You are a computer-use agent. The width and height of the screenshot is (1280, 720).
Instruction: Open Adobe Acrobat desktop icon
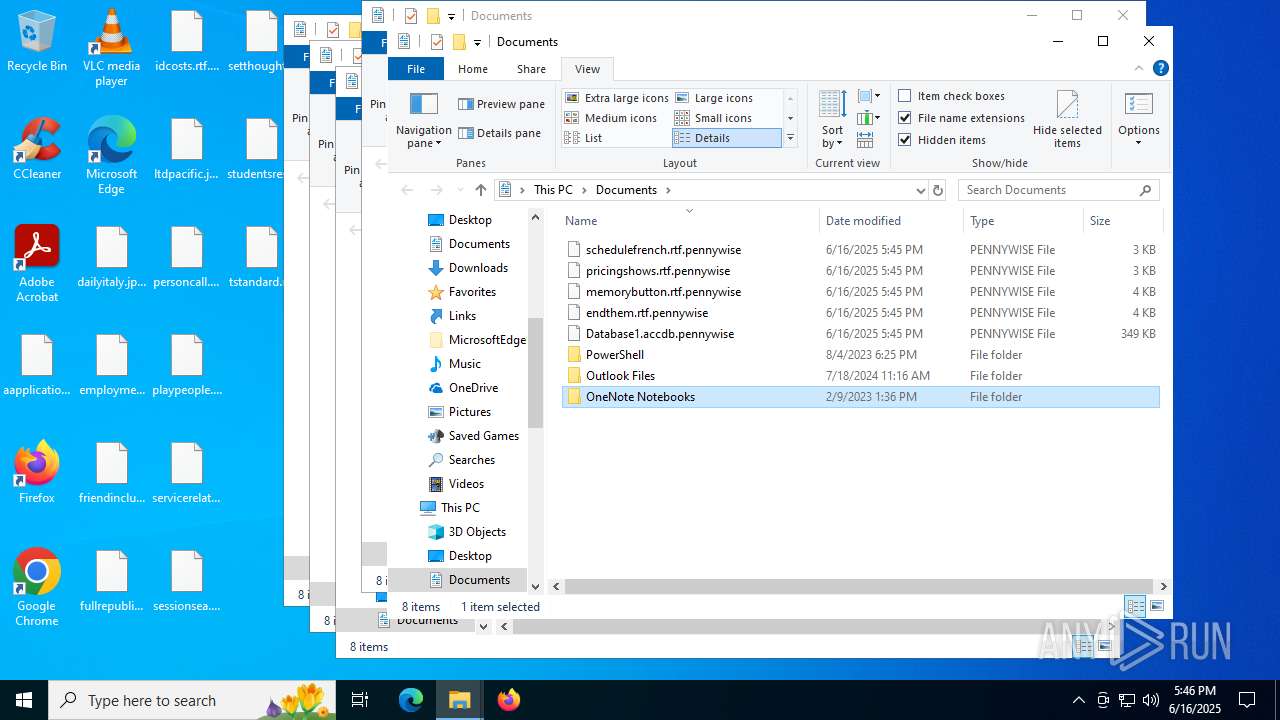point(37,264)
